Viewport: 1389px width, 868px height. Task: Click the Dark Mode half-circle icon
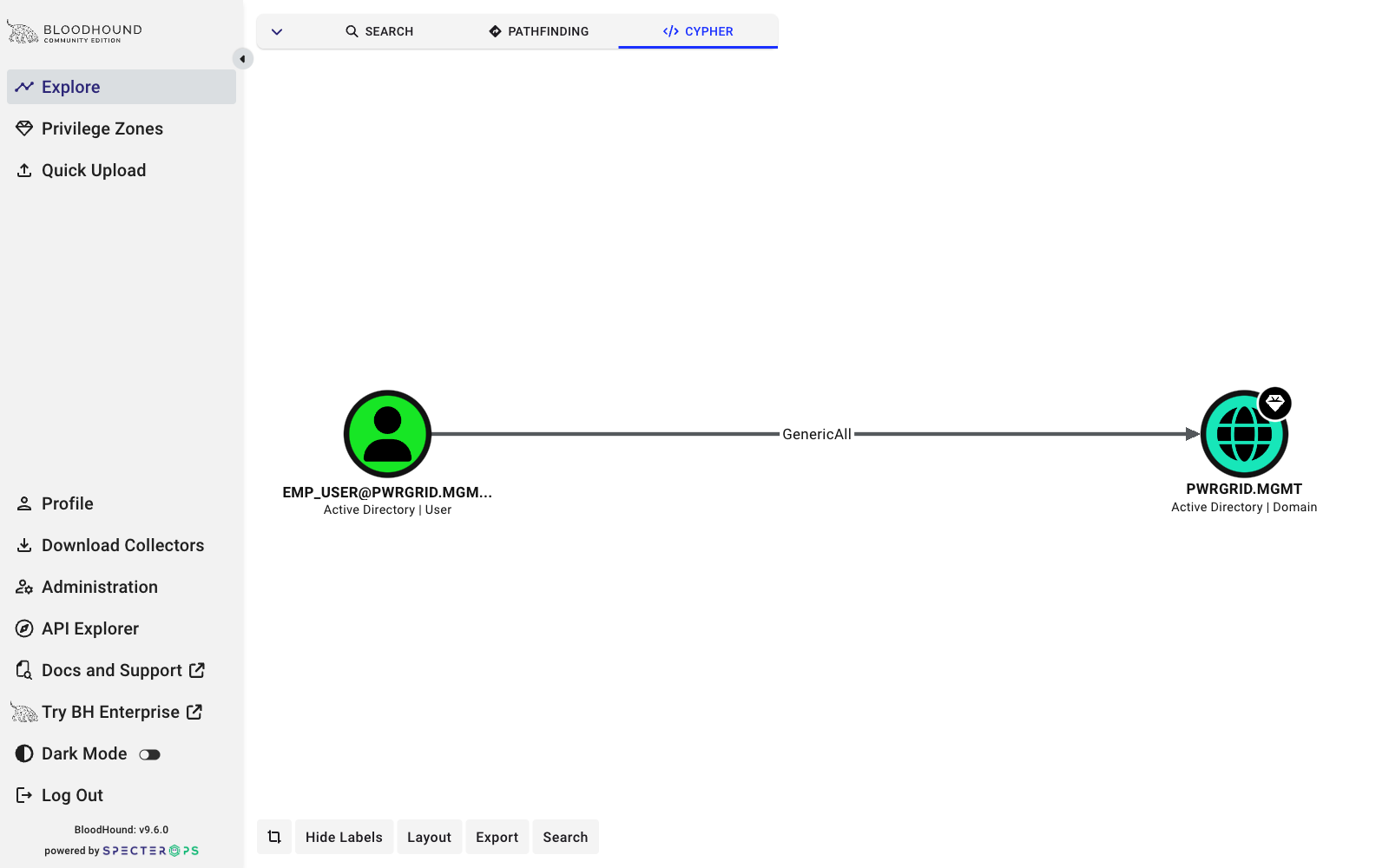pos(24,753)
